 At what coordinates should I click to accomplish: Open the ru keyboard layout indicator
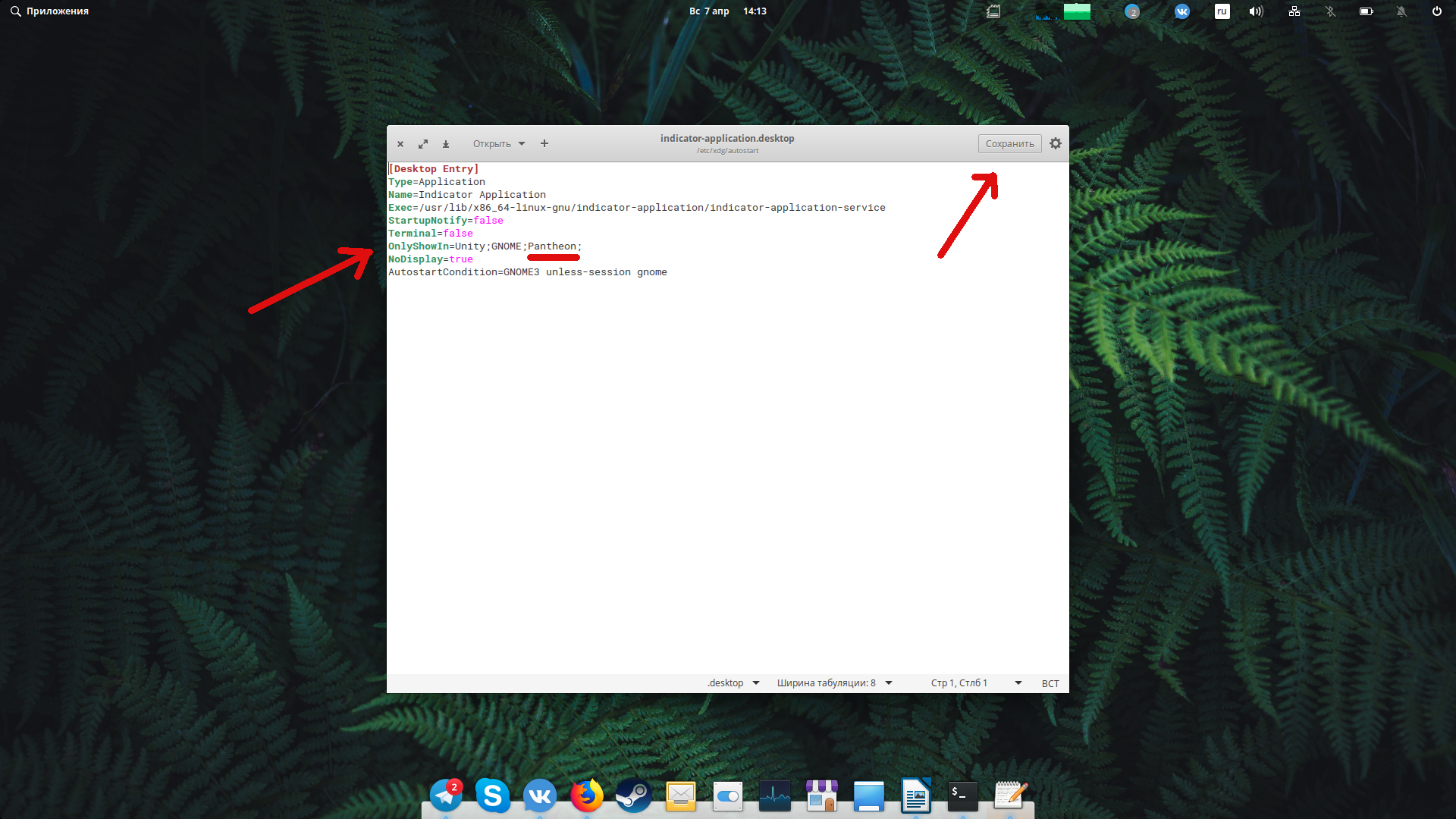tap(1222, 11)
